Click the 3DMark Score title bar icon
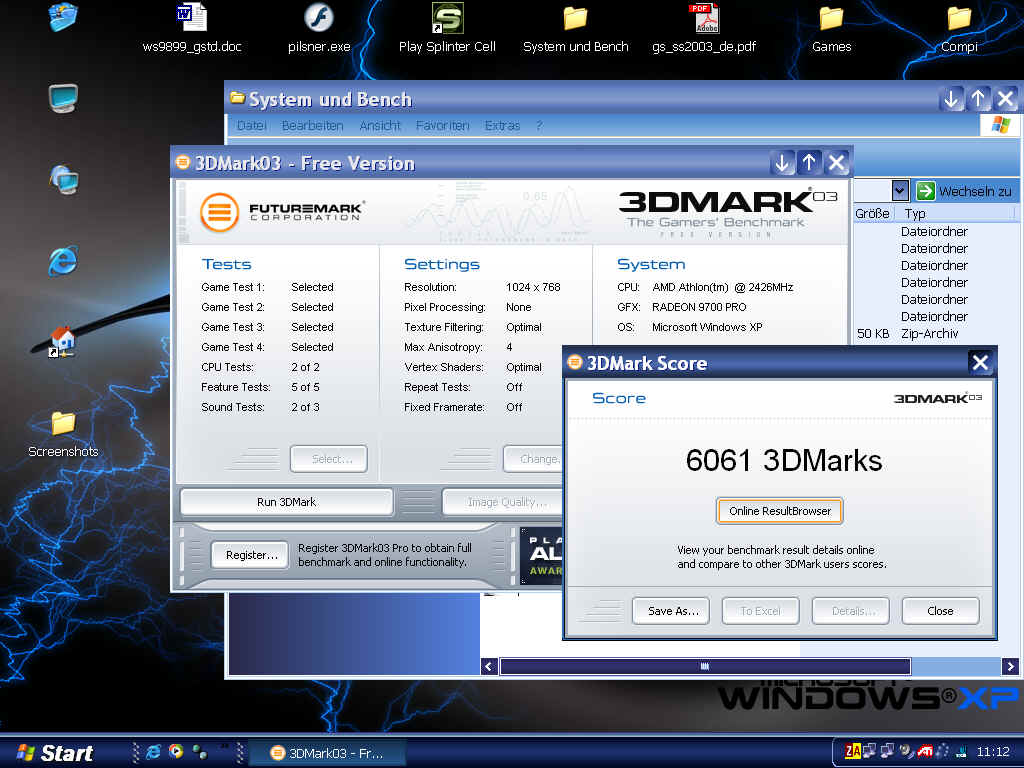This screenshot has width=1024, height=768. [x=575, y=362]
